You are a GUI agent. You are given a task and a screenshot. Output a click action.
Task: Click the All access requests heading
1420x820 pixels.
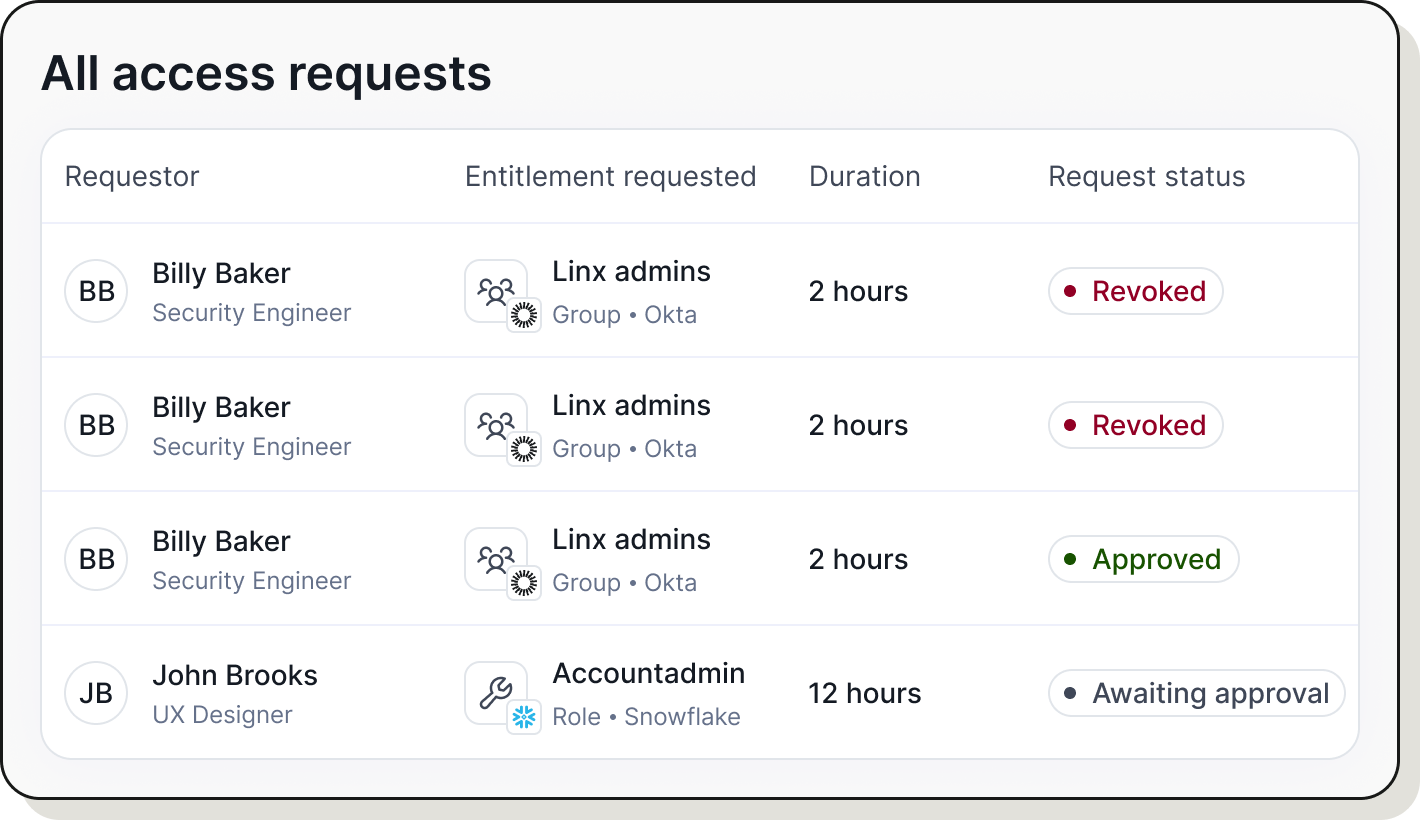click(x=266, y=73)
